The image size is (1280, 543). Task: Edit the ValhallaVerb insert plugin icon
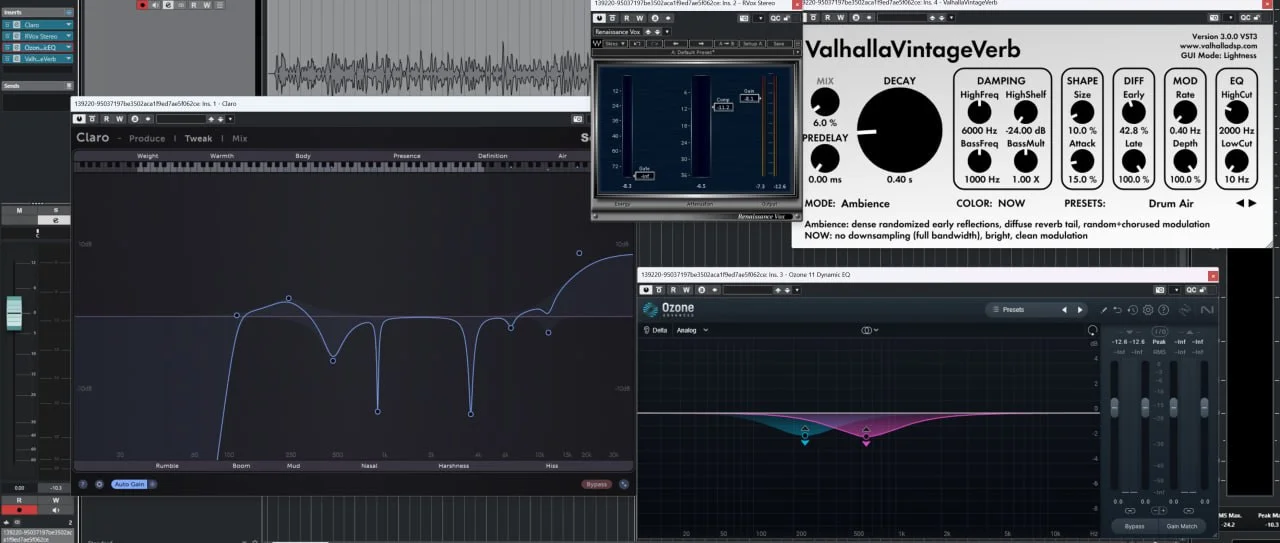[x=17, y=58]
